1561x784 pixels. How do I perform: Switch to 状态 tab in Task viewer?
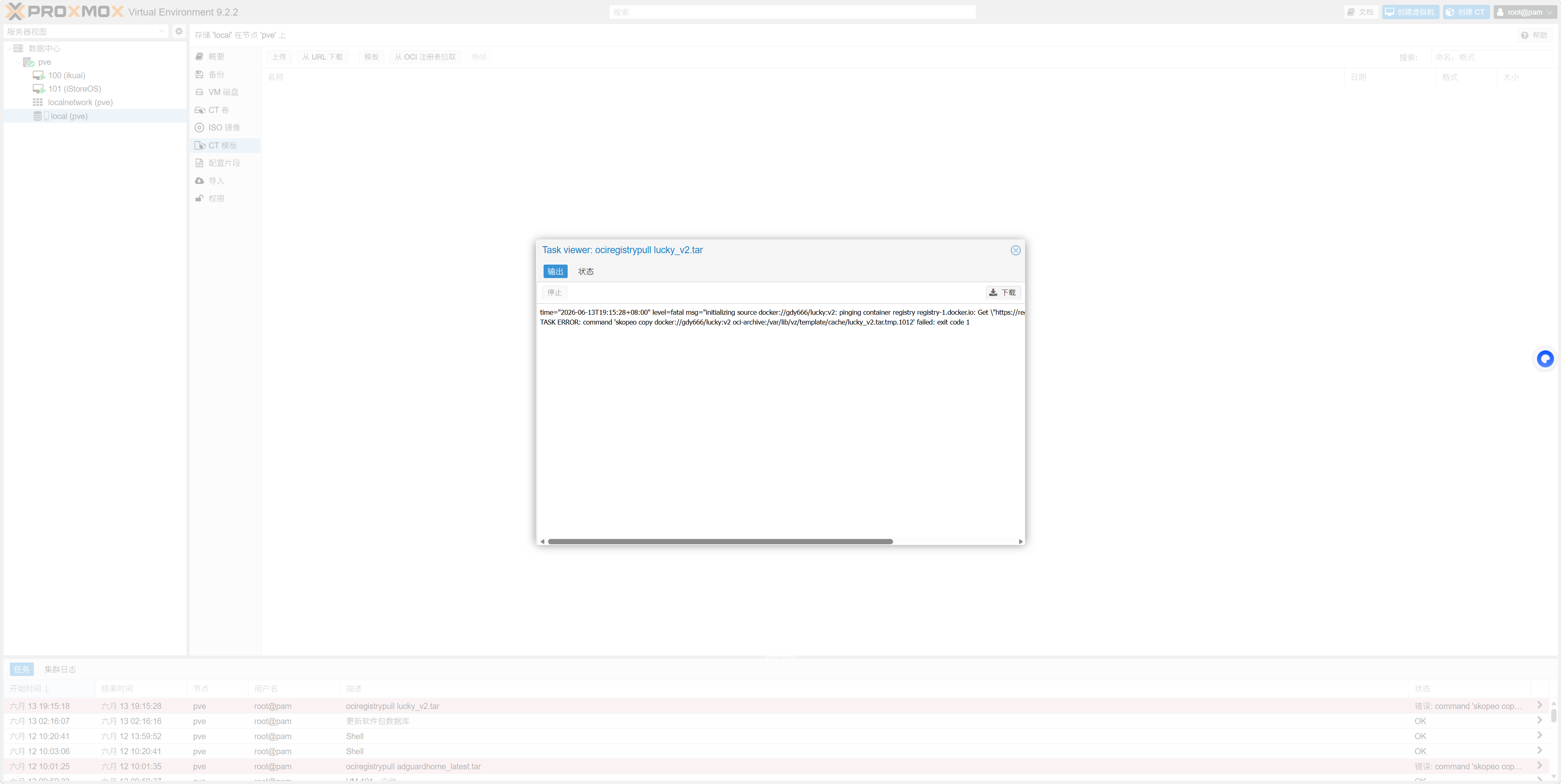click(x=586, y=272)
